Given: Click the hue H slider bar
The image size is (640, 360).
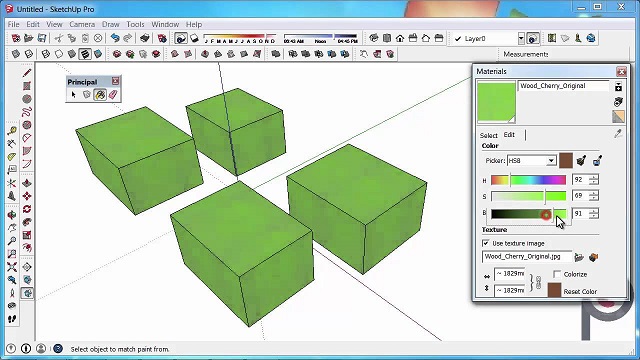Looking at the screenshot, I should click(x=528, y=180).
